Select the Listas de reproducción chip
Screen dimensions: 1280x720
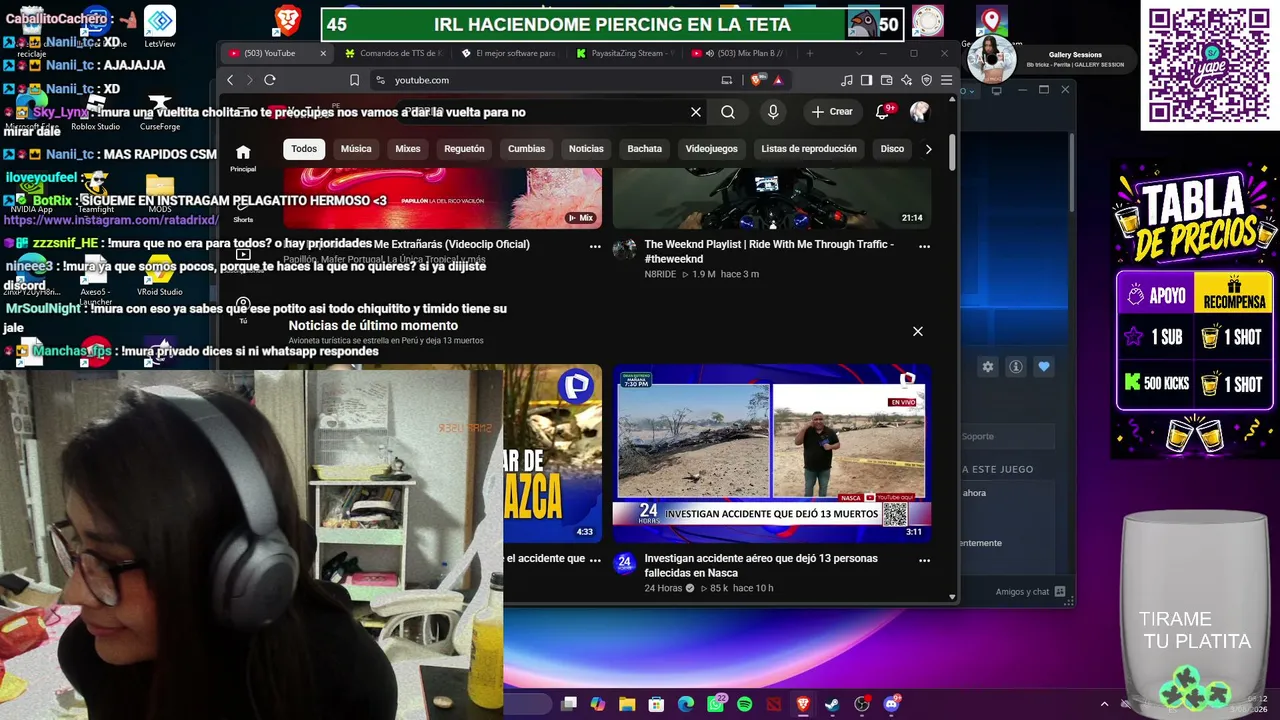coord(809,149)
